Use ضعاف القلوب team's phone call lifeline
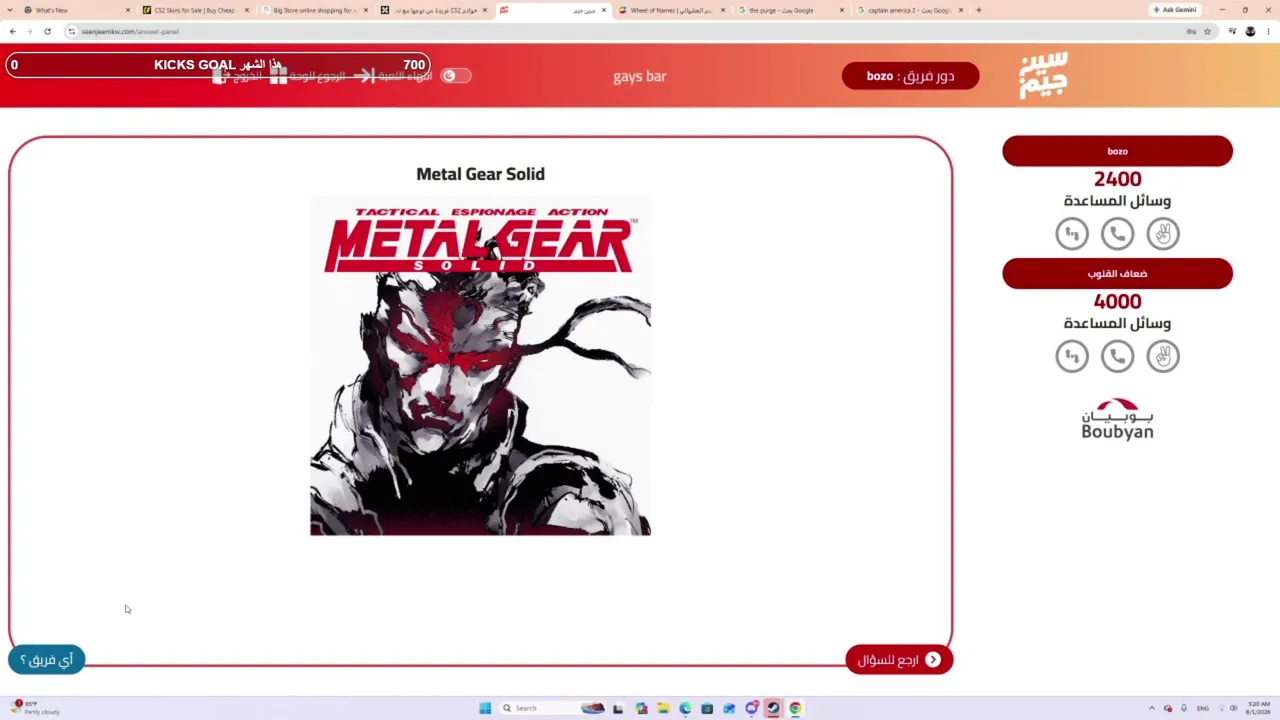This screenshot has width=1280, height=720. click(1117, 356)
